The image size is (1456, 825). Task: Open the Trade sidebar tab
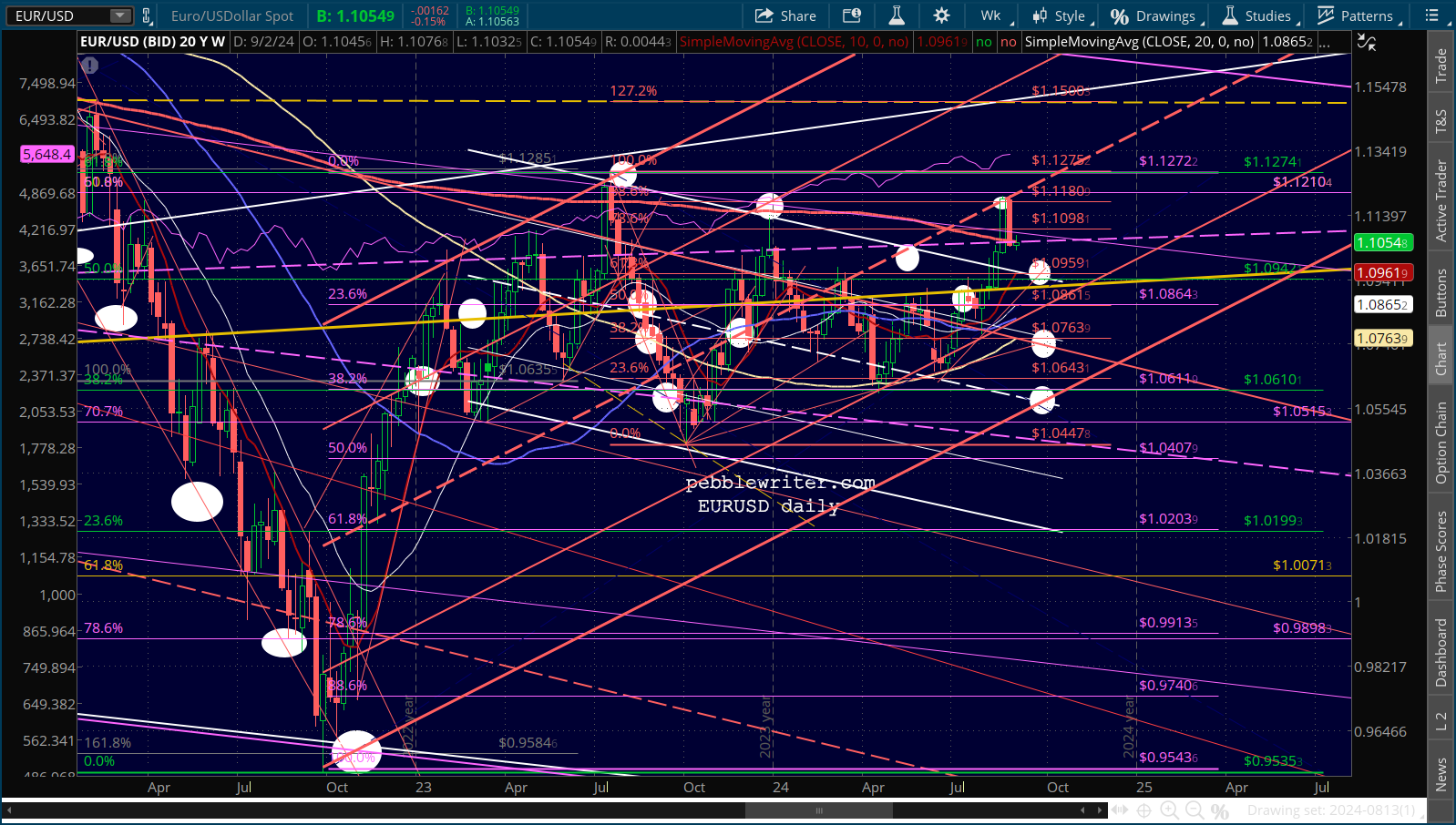pyautogui.click(x=1441, y=66)
